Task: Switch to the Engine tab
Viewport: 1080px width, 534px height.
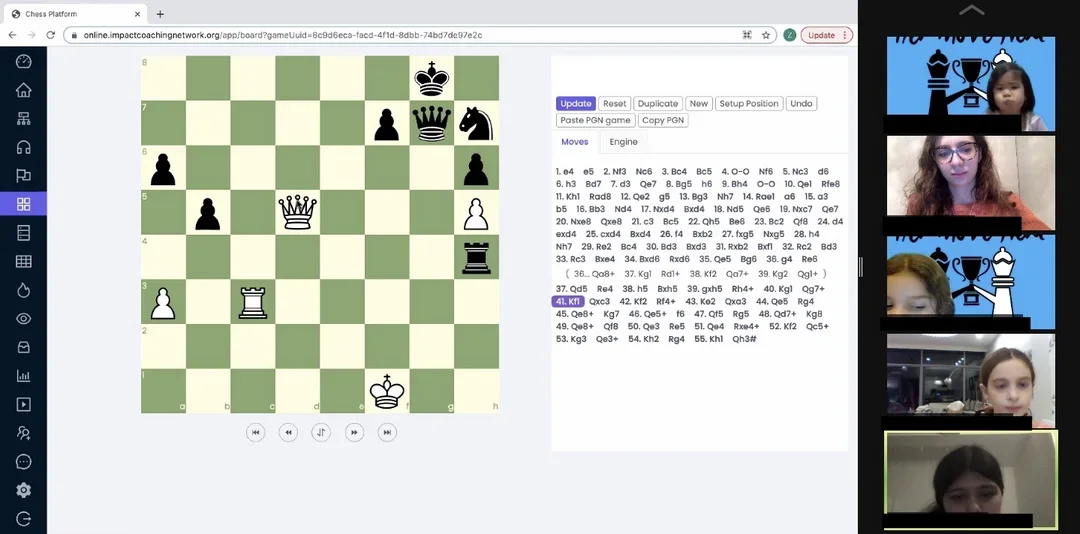Action: pyautogui.click(x=623, y=142)
